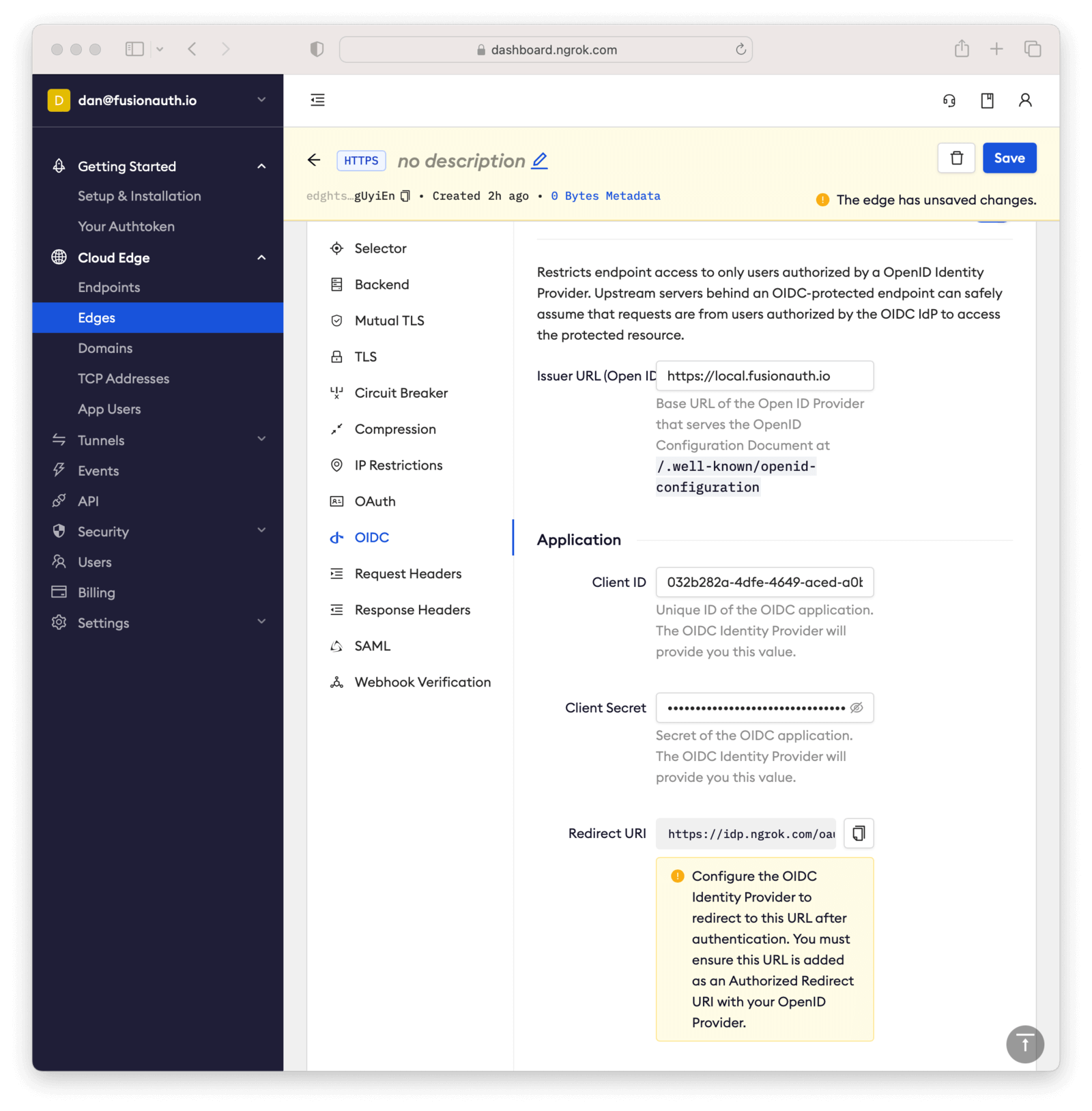Copy the edge ID gUyiEn
Screen dimensions: 1092x1111
(405, 196)
